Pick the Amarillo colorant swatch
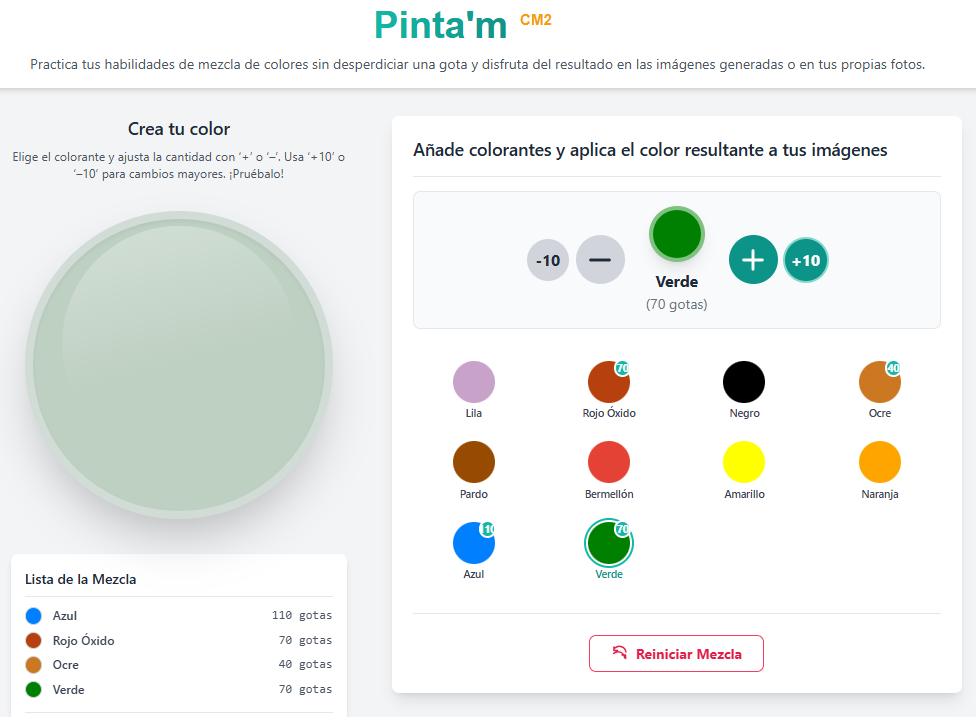This screenshot has width=976, height=717. click(x=744, y=462)
